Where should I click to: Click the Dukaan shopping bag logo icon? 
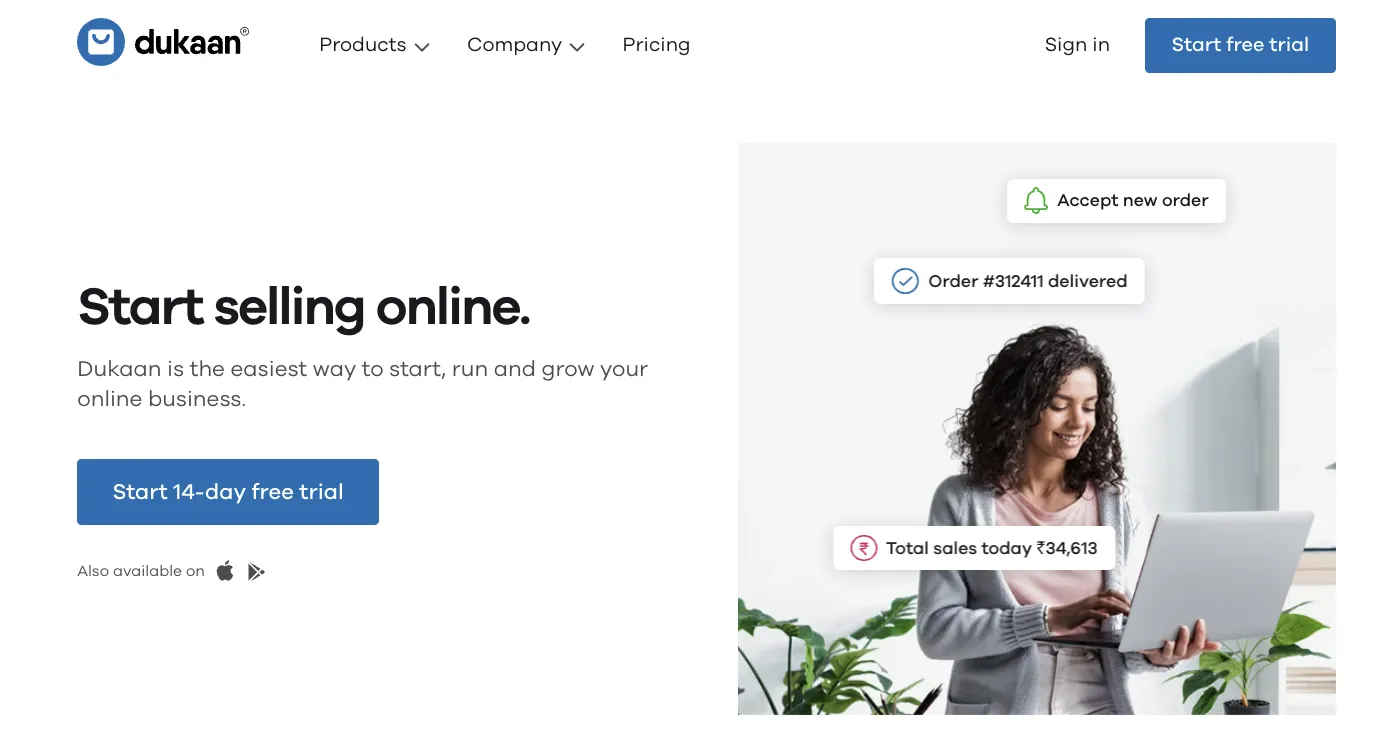pos(101,42)
